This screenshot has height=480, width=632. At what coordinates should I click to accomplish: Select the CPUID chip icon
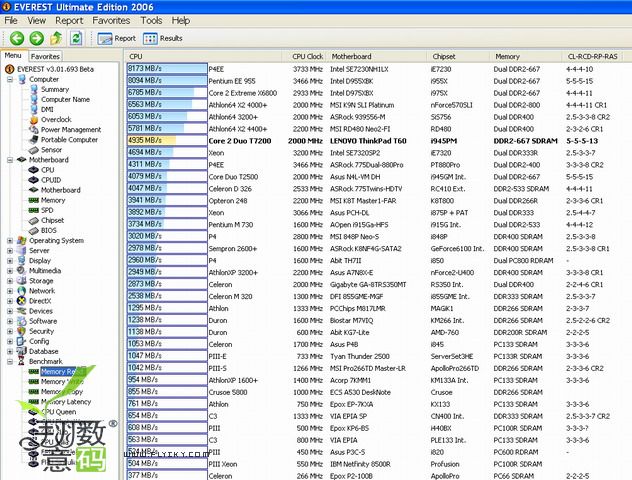coord(34,180)
